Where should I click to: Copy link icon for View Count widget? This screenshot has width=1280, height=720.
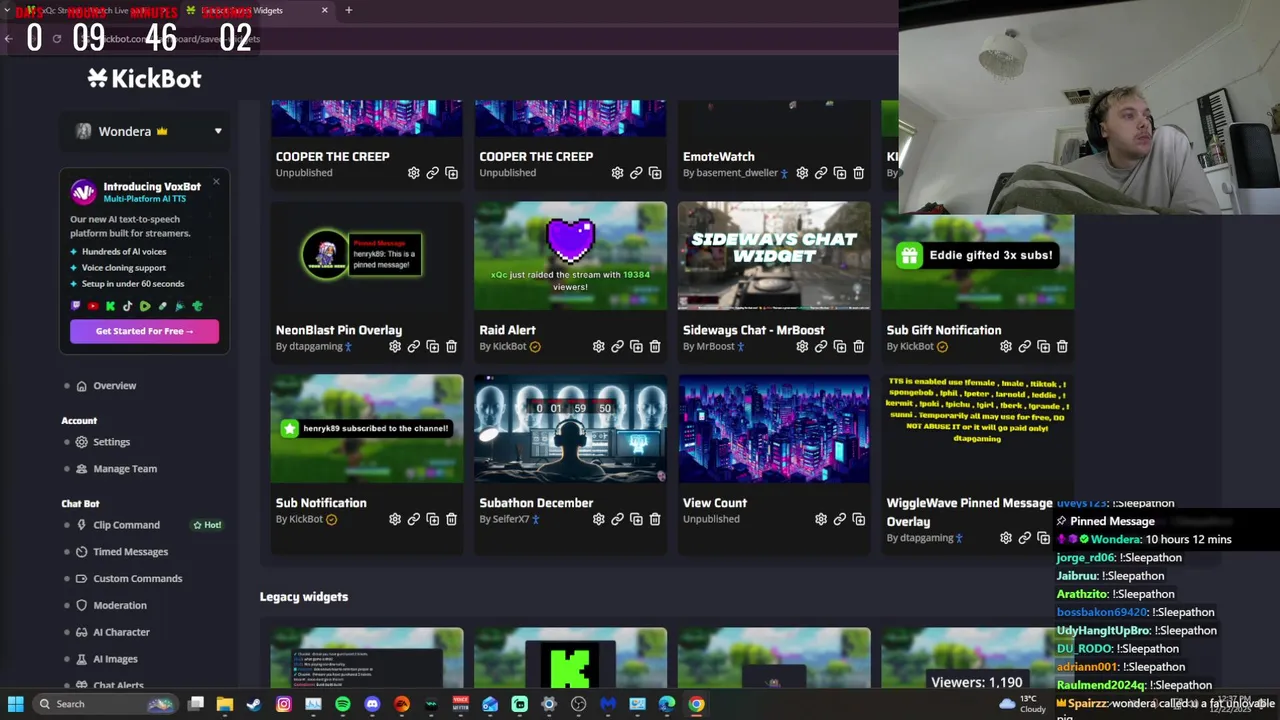[840, 519]
